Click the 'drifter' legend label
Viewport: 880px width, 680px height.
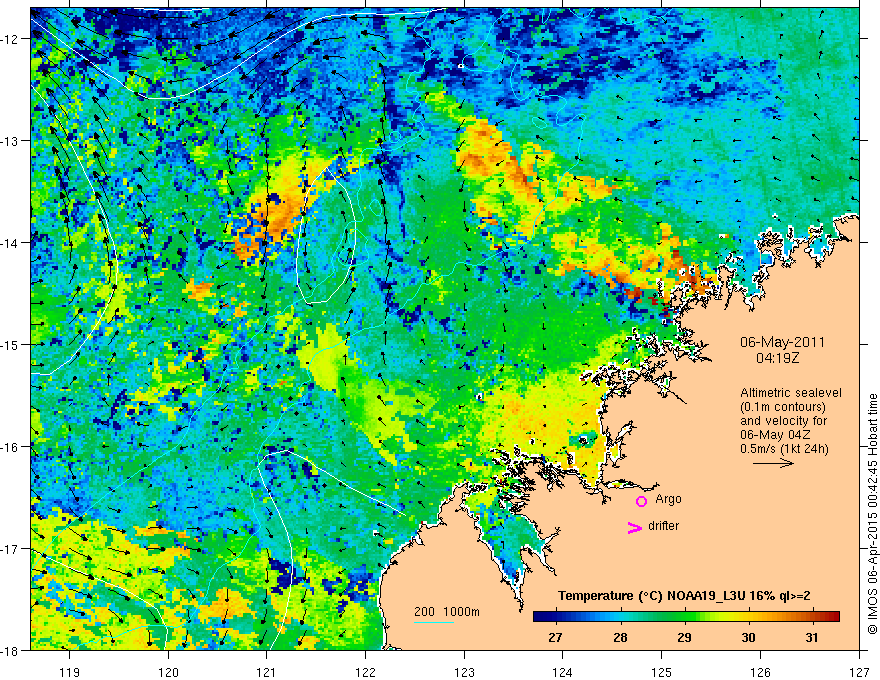pyautogui.click(x=663, y=526)
